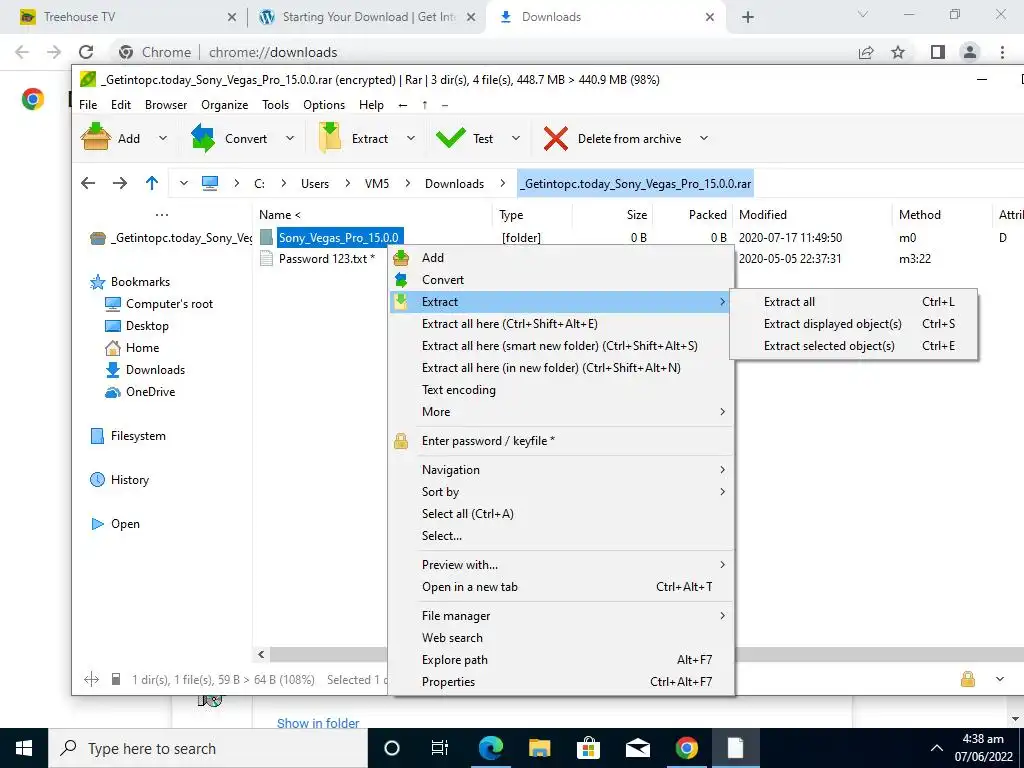Viewport: 1024px width, 768px height.
Task: Open Downloads bookmark in sidebar
Action: click(145, 370)
